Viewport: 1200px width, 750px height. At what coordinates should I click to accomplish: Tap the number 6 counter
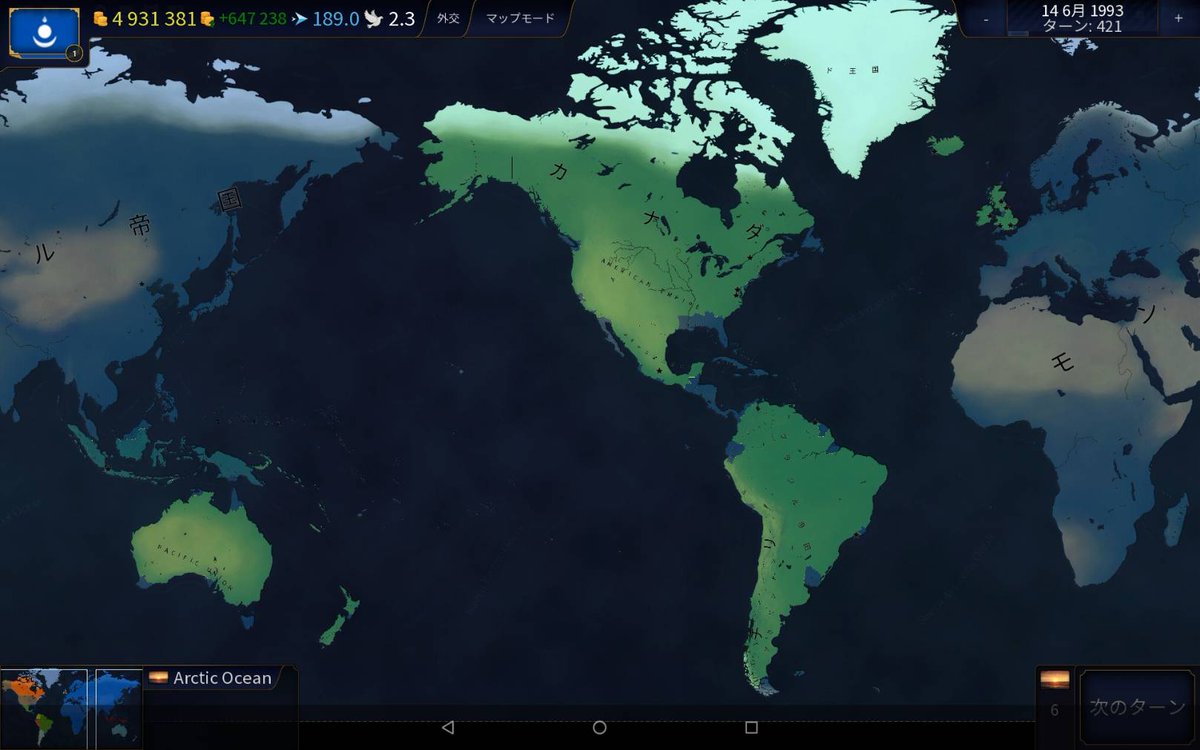pos(1054,710)
